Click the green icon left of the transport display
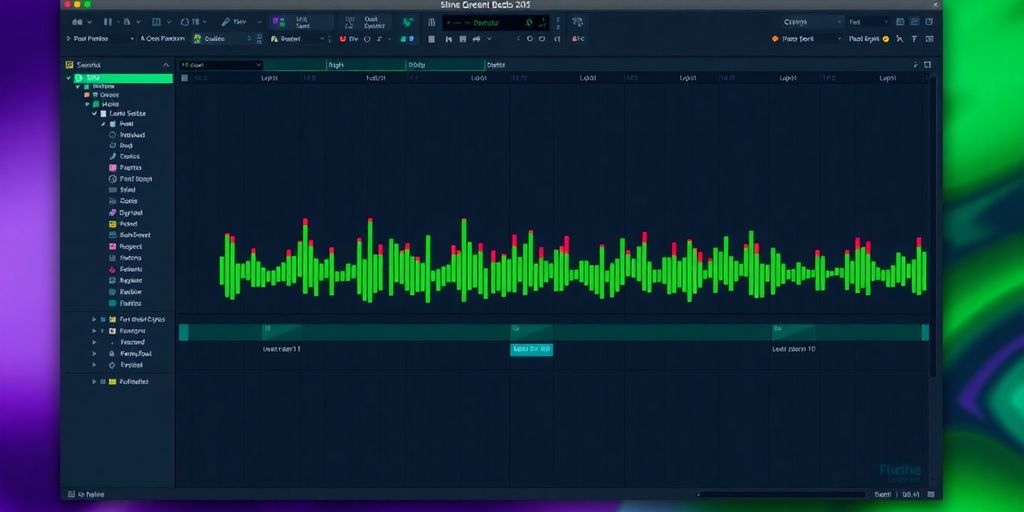 pyautogui.click(x=407, y=22)
